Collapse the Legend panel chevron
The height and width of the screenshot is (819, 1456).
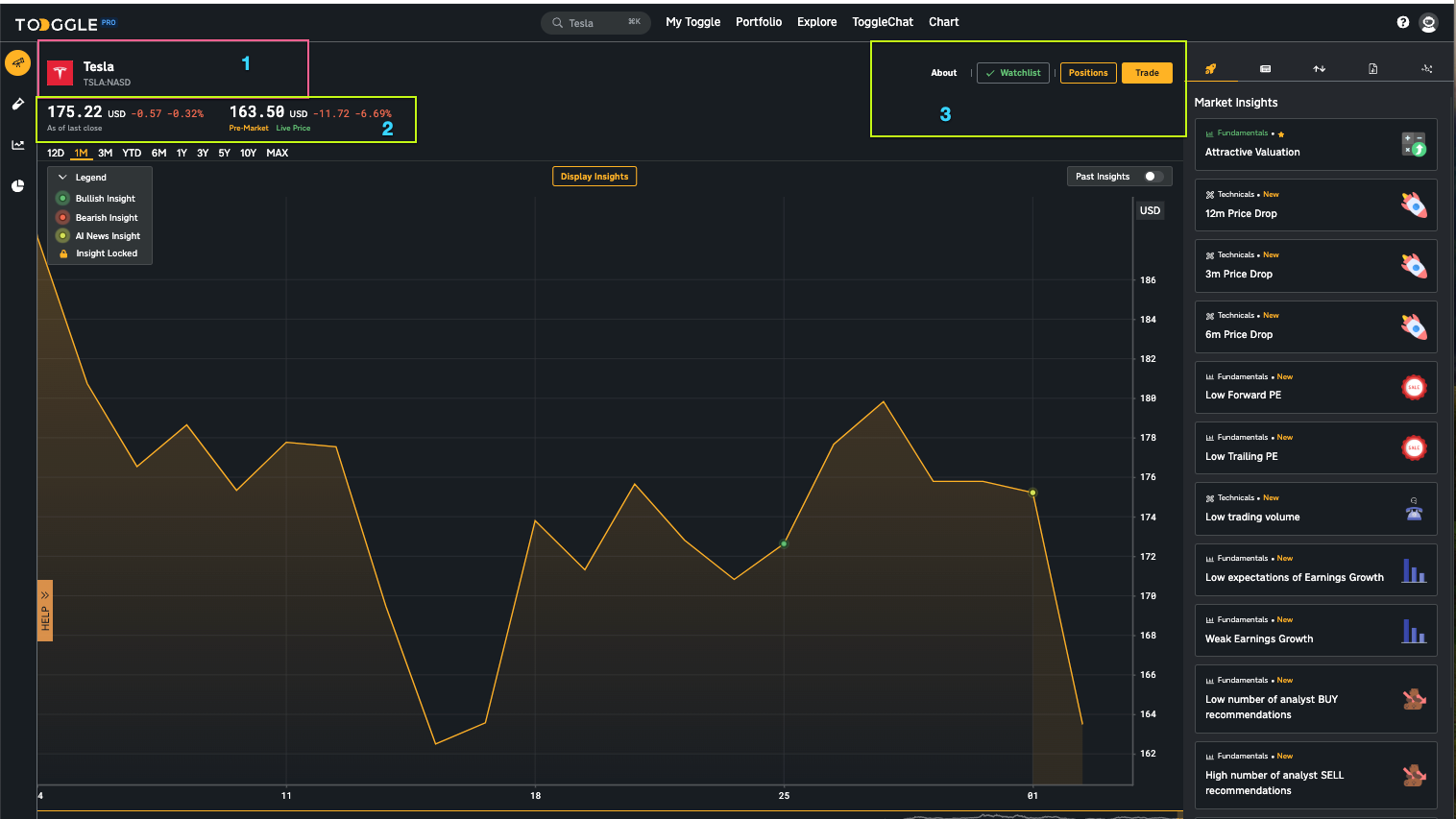coord(62,178)
